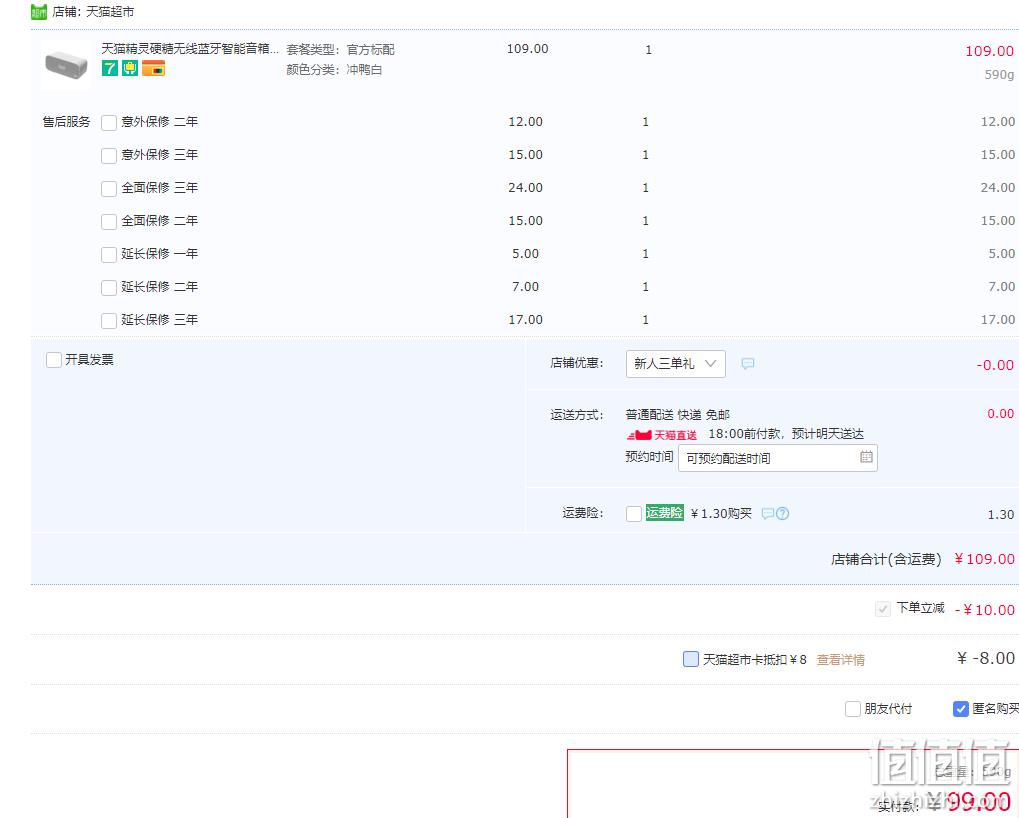1019x818 pixels.
Task: Enable the 朋友代付 checkbox
Action: (853, 709)
